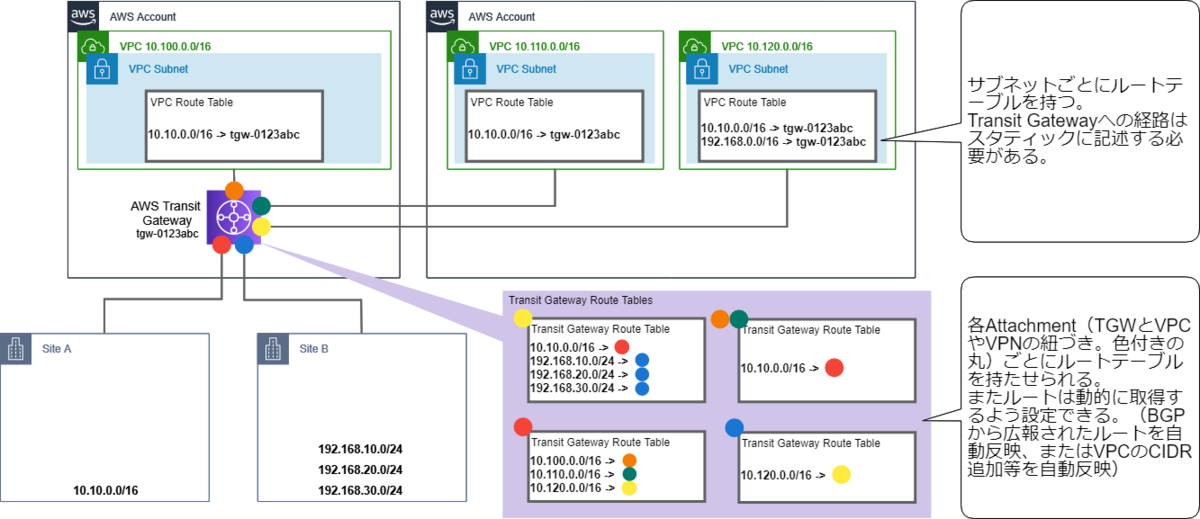
Task: Click the red dot in the orange-green-marked route table
Action: (x=835, y=367)
